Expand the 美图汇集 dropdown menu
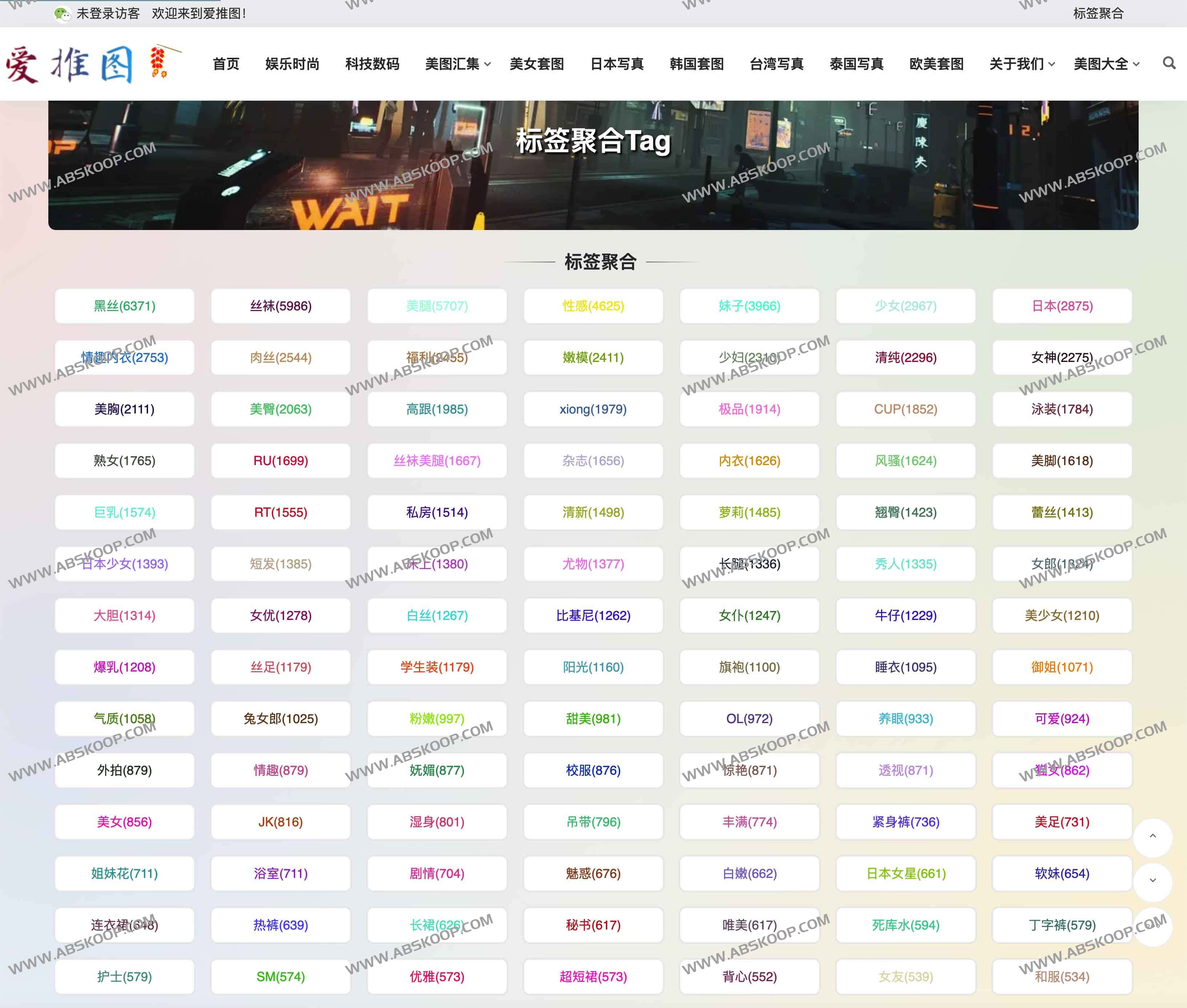Viewport: 1187px width, 1008px height. (x=457, y=64)
